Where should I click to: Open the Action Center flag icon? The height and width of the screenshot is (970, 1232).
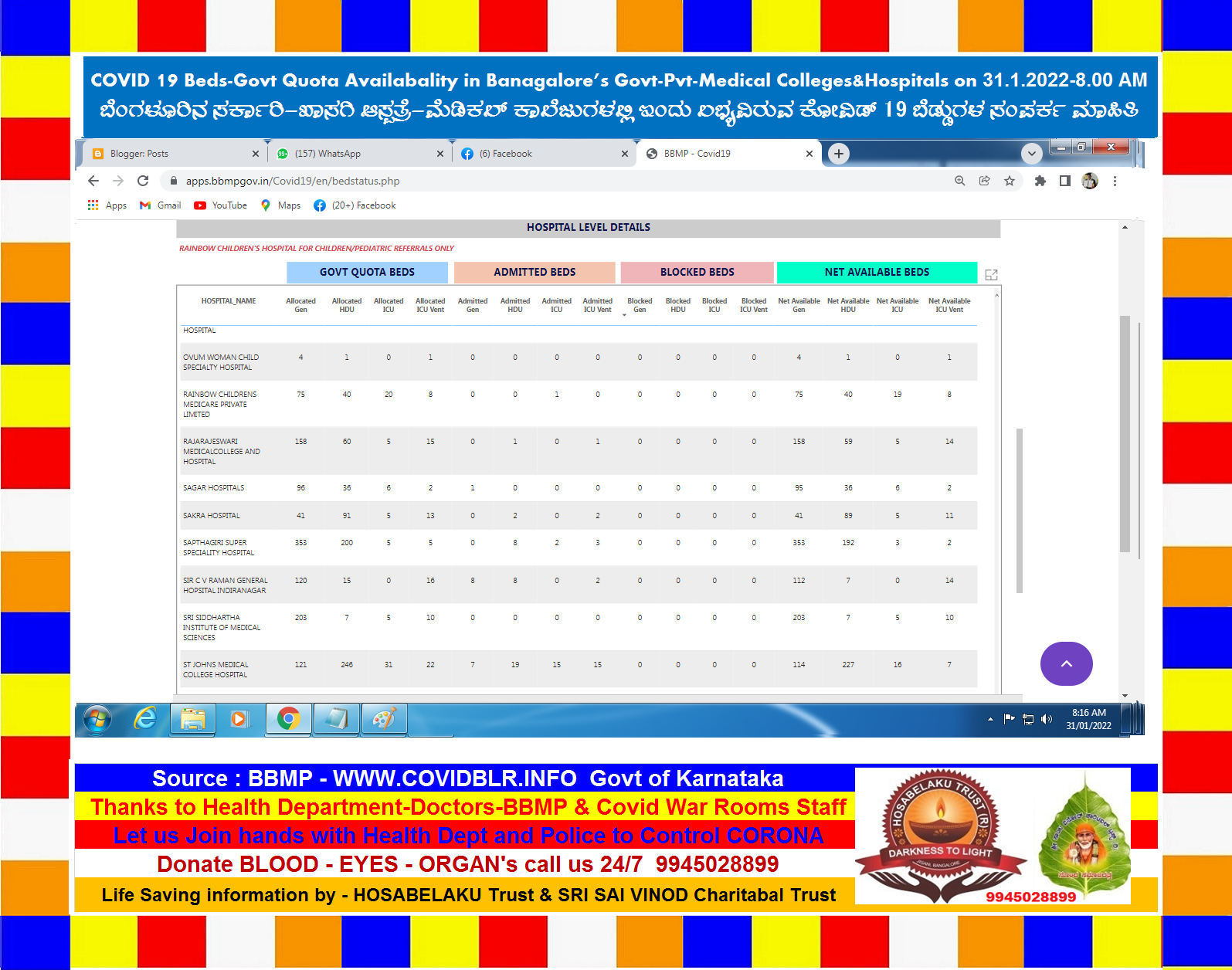1009,719
